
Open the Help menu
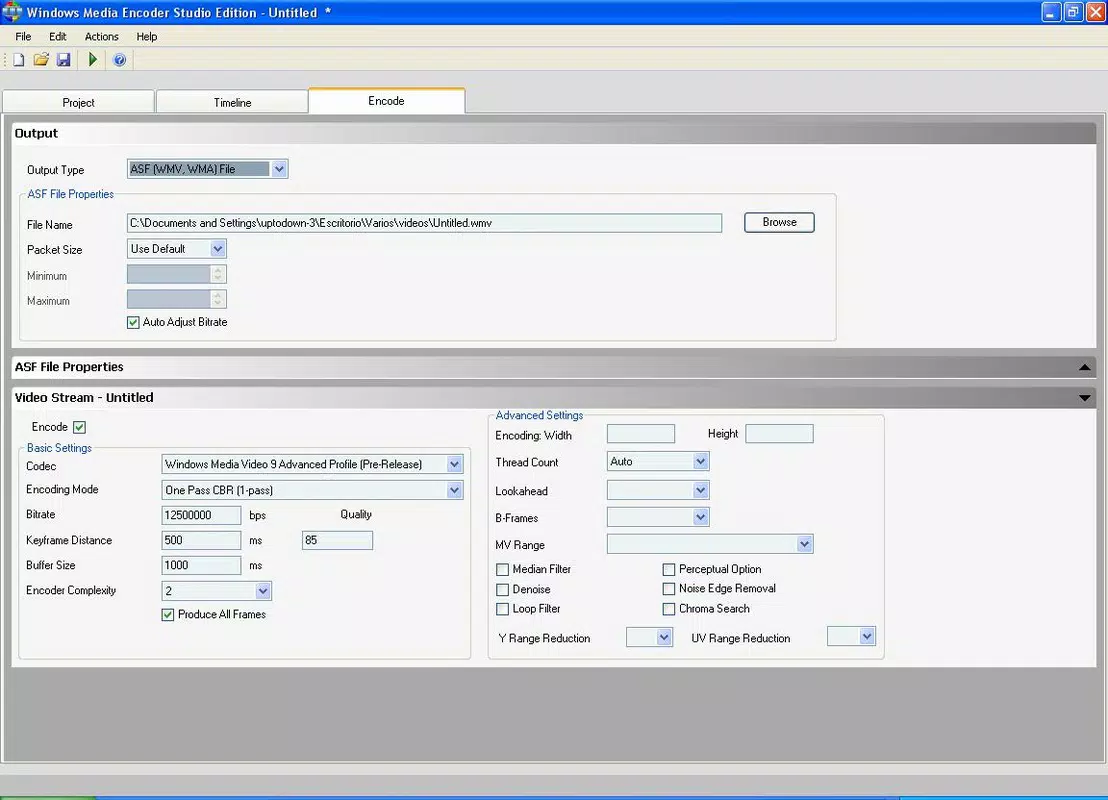[147, 37]
